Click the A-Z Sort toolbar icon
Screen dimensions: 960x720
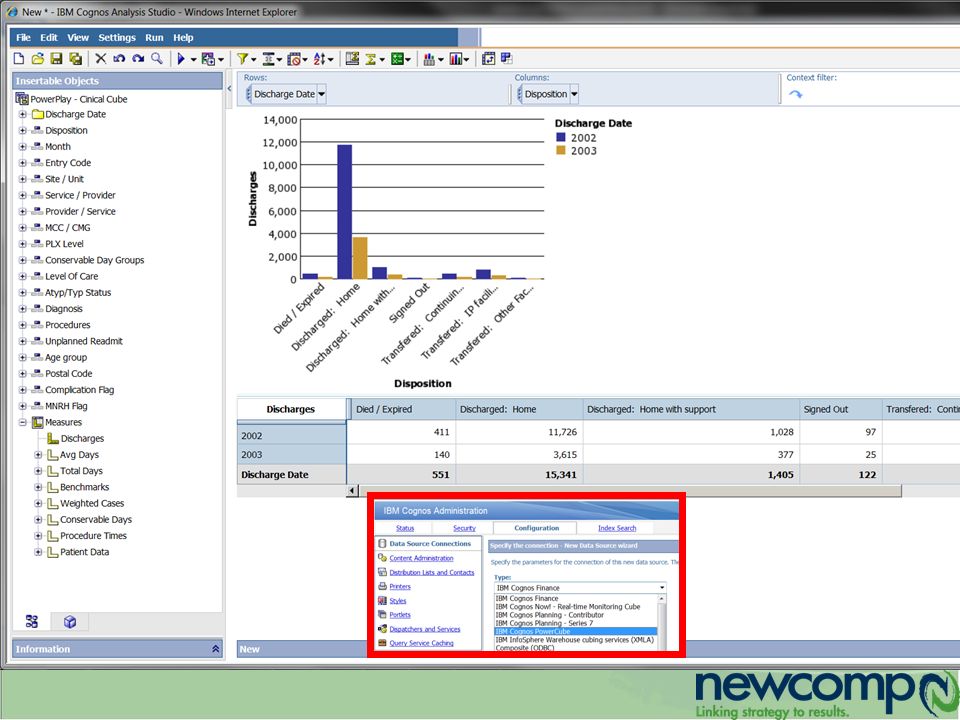320,59
